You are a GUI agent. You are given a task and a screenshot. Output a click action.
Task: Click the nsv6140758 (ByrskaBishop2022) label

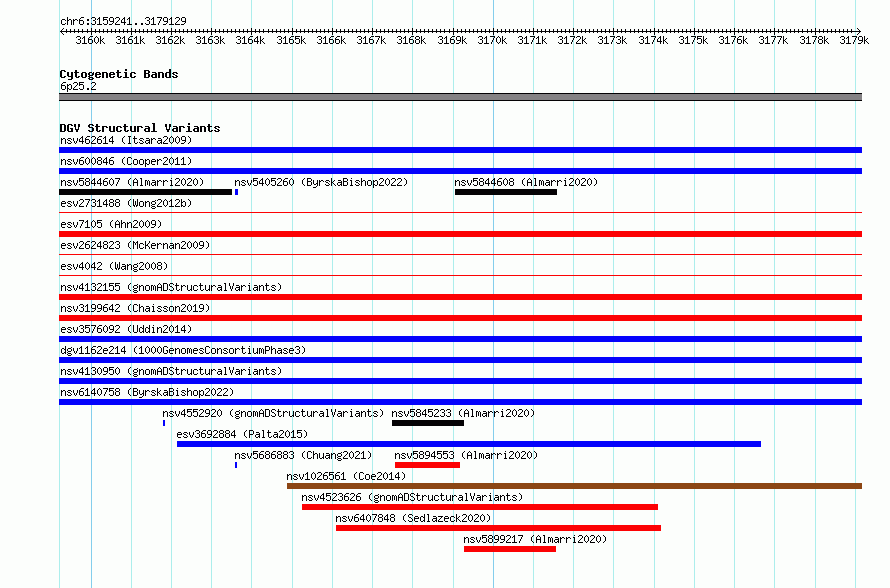[x=147, y=392]
